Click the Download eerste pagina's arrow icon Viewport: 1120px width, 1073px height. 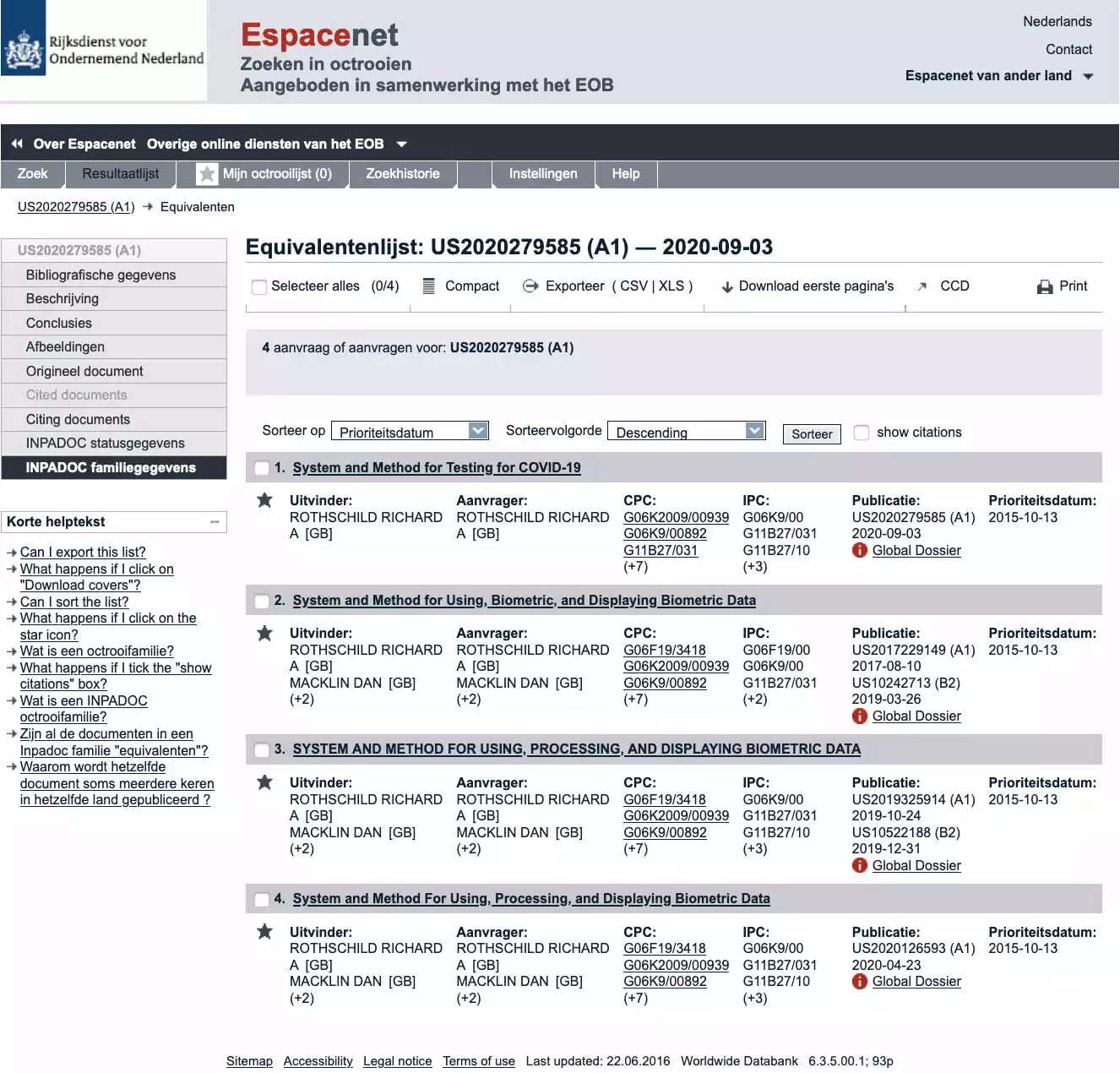727,287
